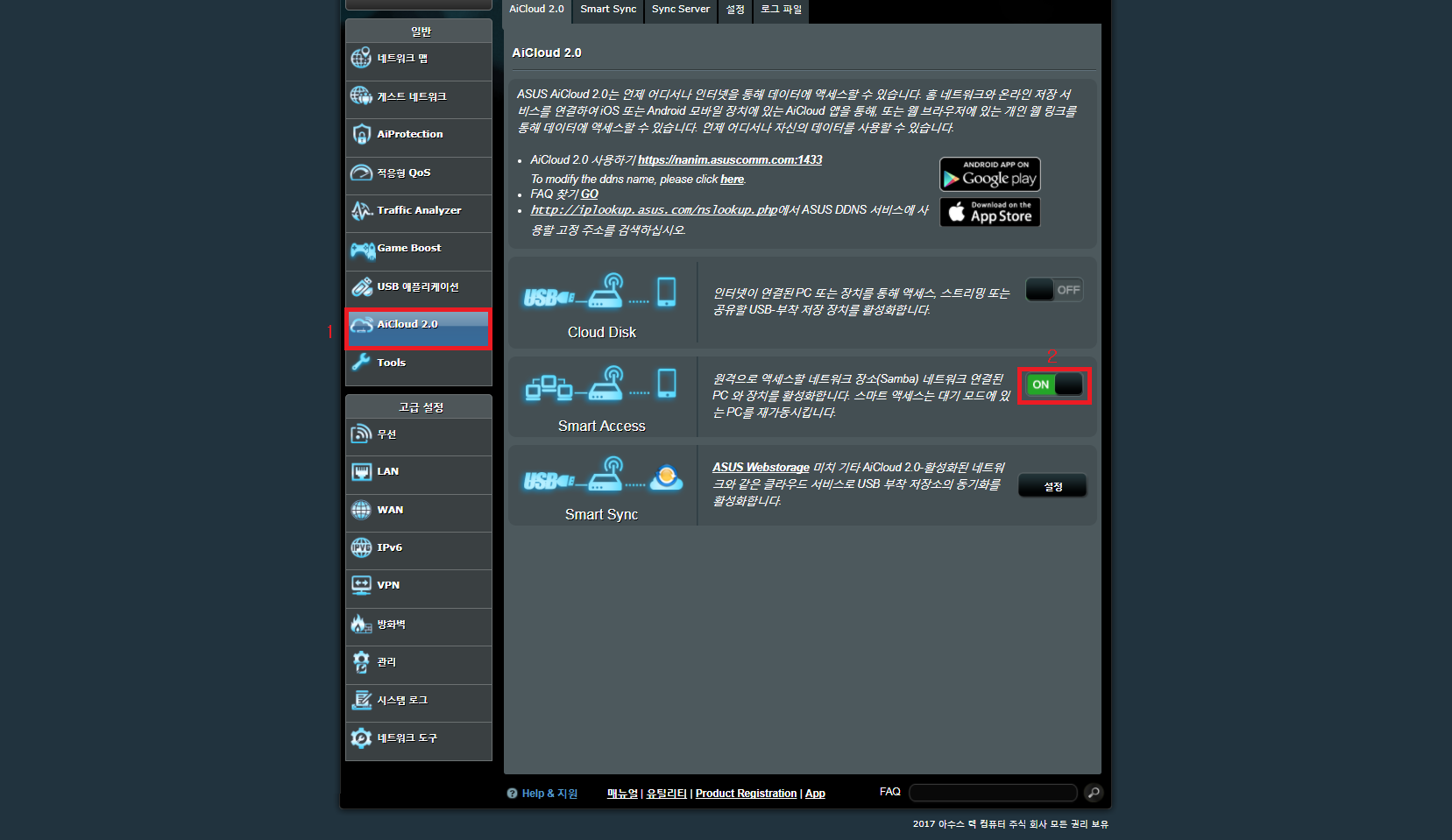
Task: Click the FAQ search magnifier icon
Action: (1093, 793)
